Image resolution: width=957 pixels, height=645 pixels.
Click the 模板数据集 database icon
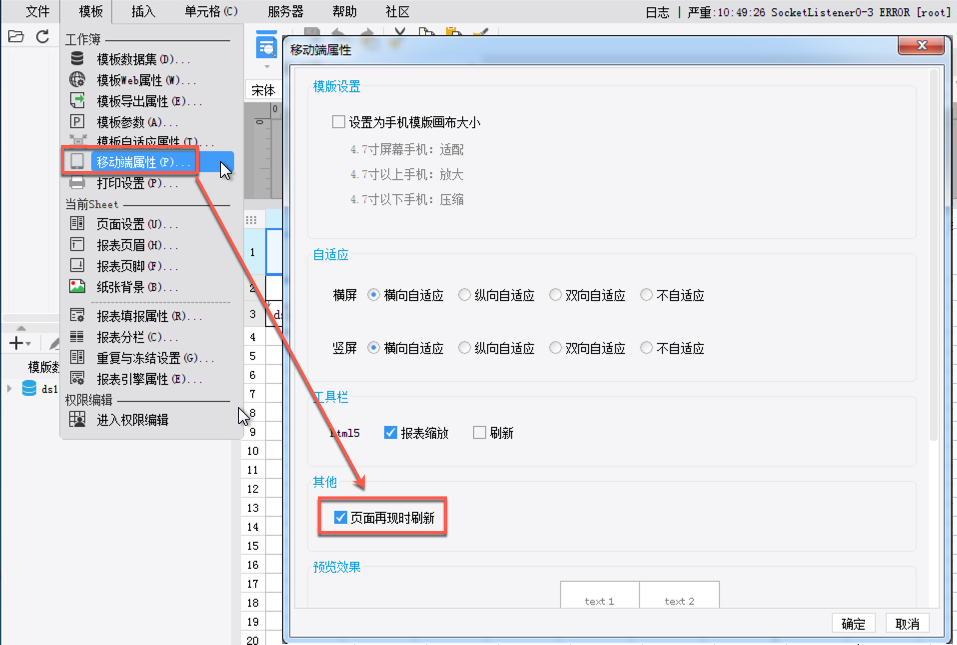(x=77, y=59)
